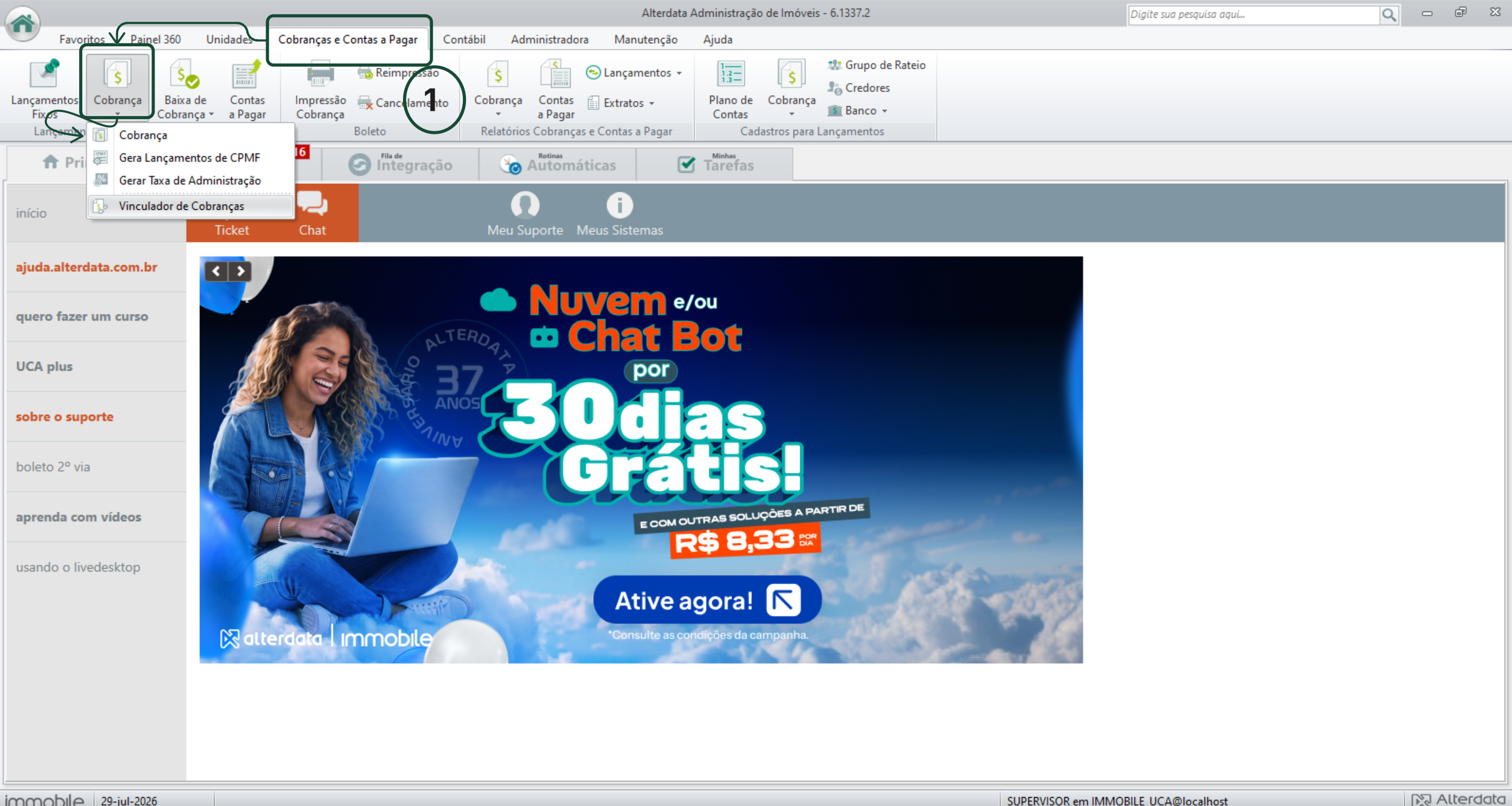
Task: Click the Ticket button
Action: [x=231, y=230]
